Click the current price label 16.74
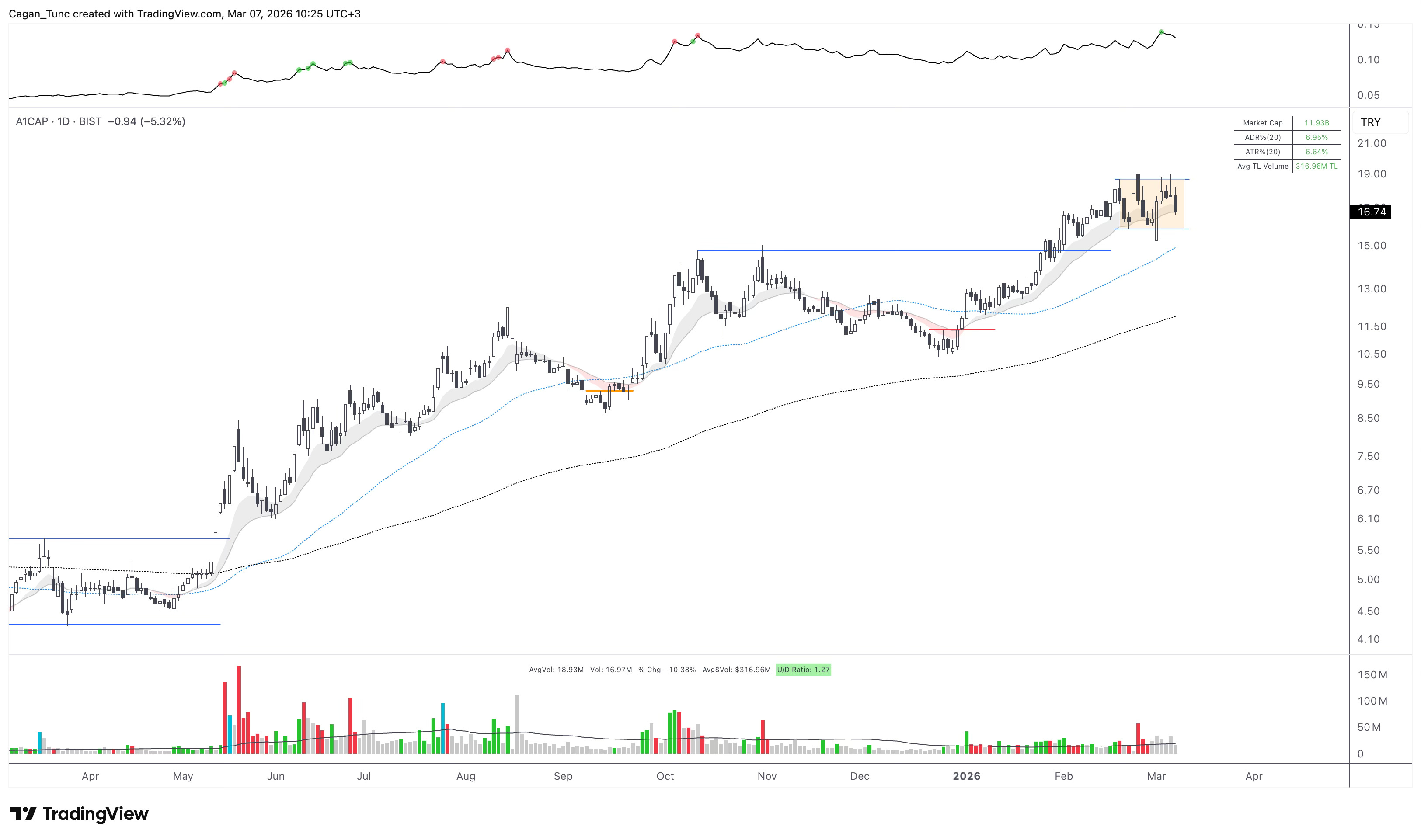The width and height of the screenshot is (1421, 840). pyautogui.click(x=1371, y=212)
